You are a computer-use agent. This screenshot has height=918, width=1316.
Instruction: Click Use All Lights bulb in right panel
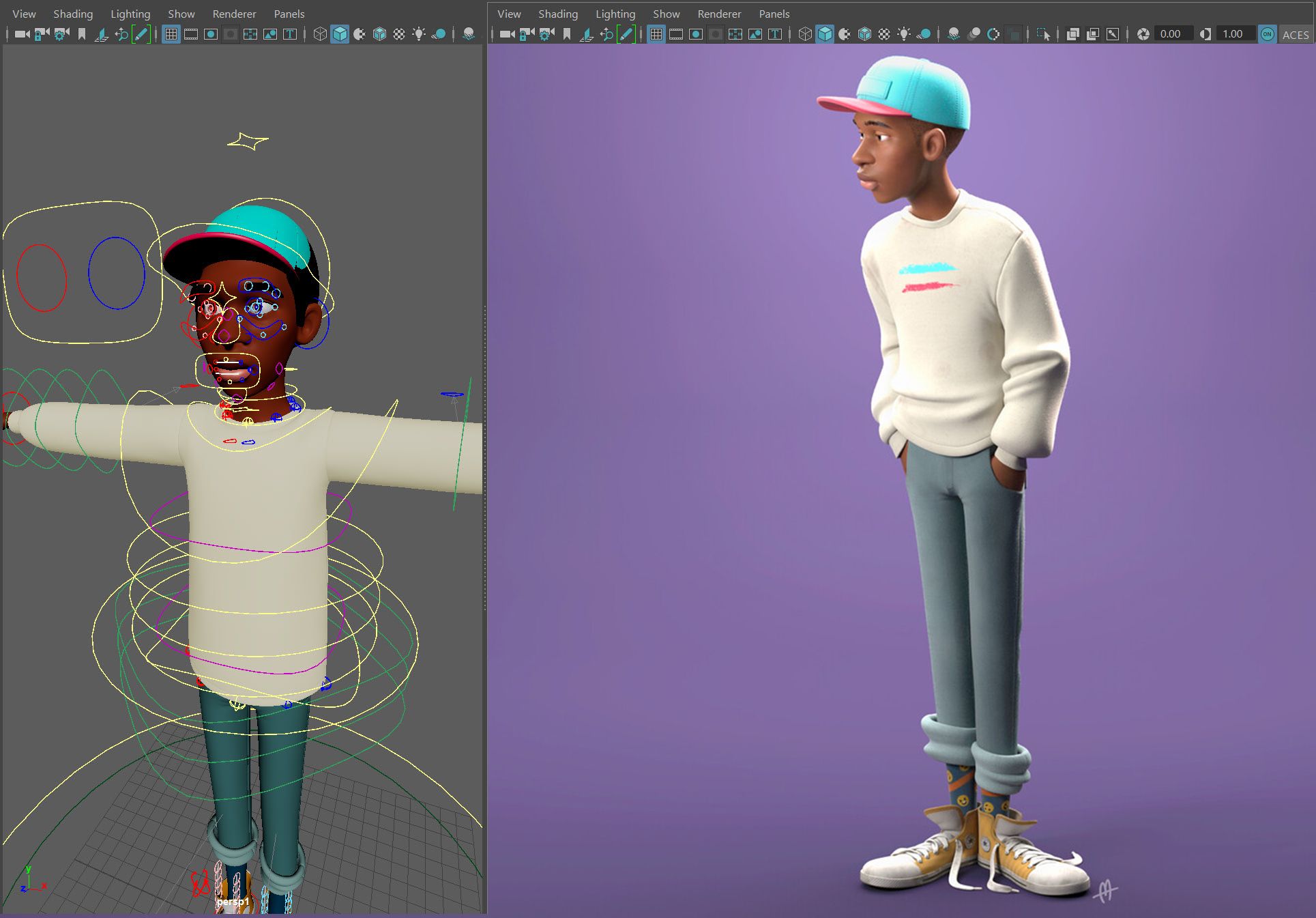coord(904,34)
